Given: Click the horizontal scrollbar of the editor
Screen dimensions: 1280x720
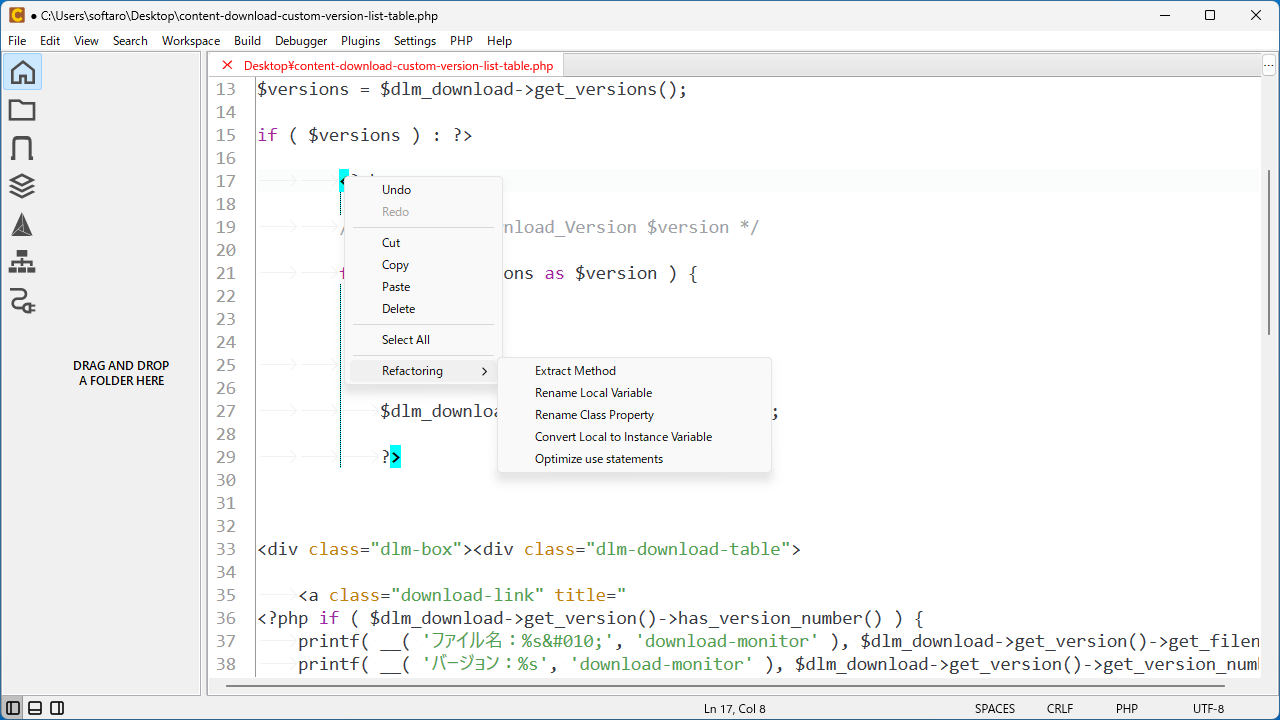Looking at the screenshot, I should [x=725, y=686].
